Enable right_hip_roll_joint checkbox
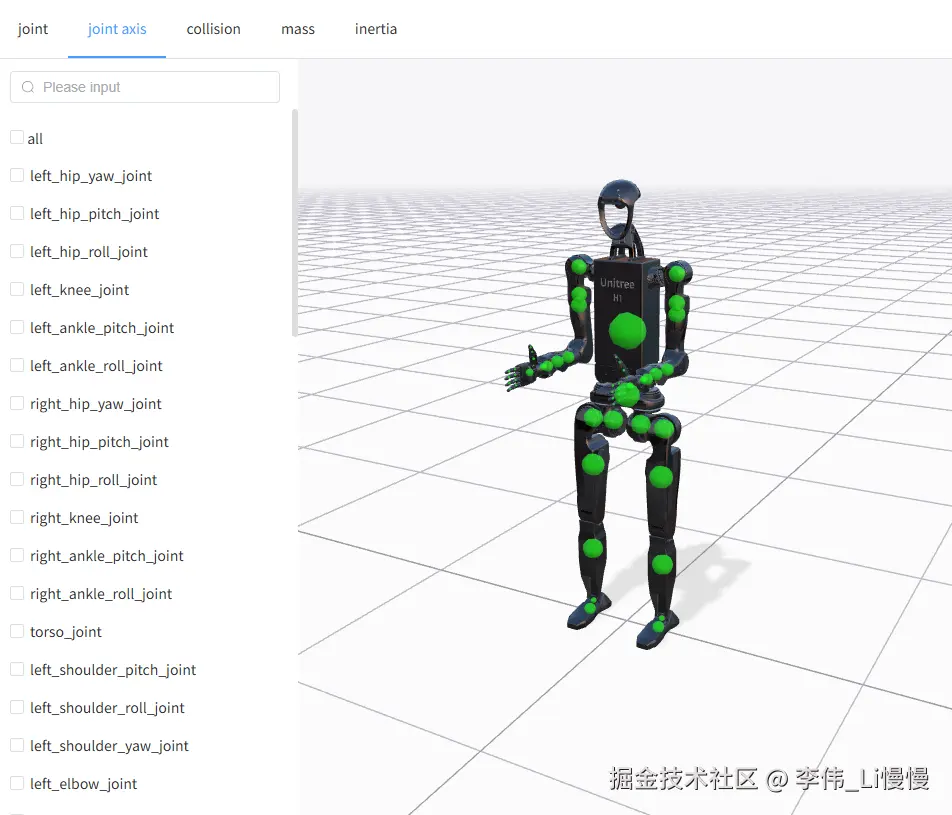Screen dimensions: 952x815 17,479
